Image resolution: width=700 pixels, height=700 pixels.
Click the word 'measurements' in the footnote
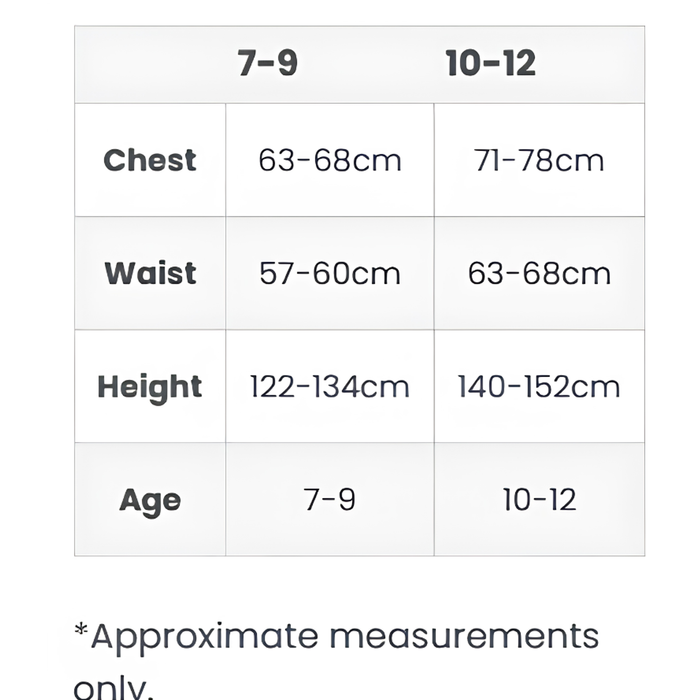point(464,636)
